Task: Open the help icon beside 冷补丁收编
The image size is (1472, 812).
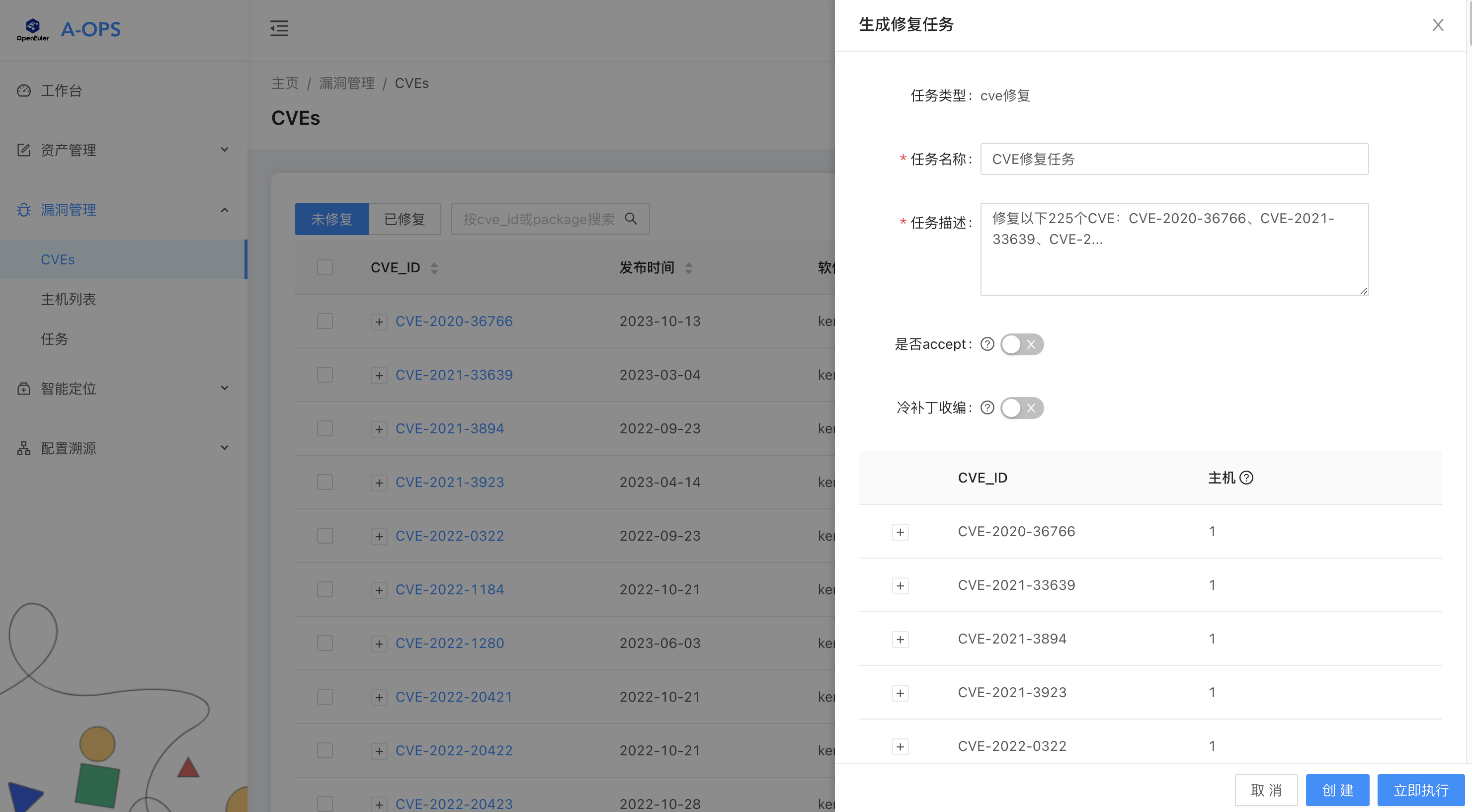Action: click(987, 408)
